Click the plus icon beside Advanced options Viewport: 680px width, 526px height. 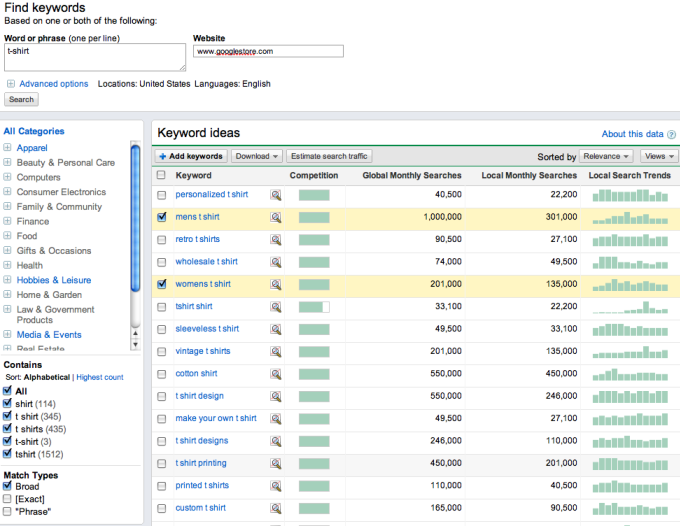point(10,84)
